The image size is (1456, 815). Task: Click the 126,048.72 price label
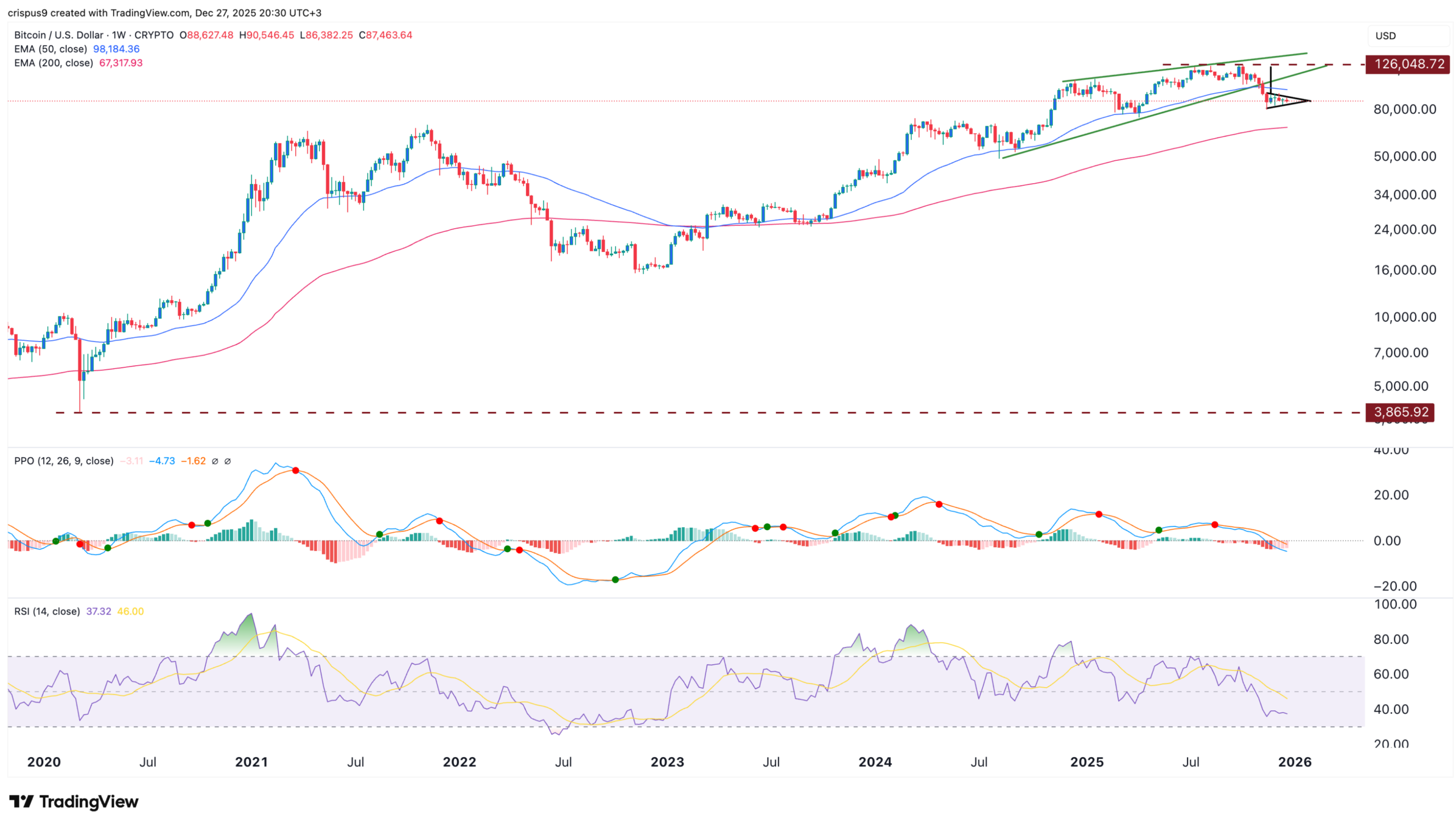[x=1407, y=64]
